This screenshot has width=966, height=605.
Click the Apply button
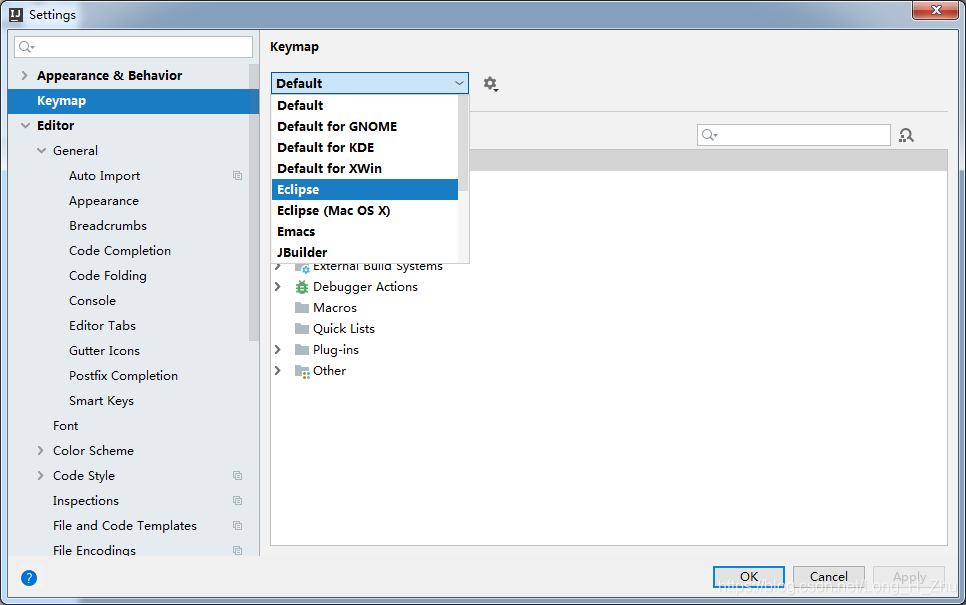pos(909,577)
